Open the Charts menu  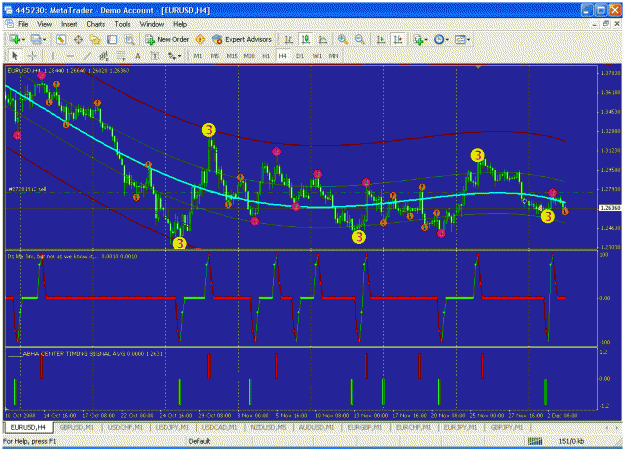coord(96,24)
